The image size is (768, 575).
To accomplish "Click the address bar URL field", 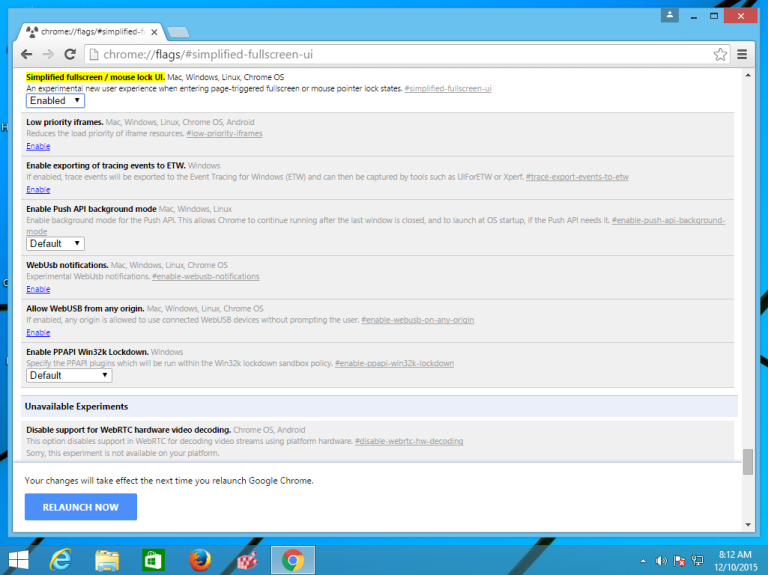I will coord(402,54).
